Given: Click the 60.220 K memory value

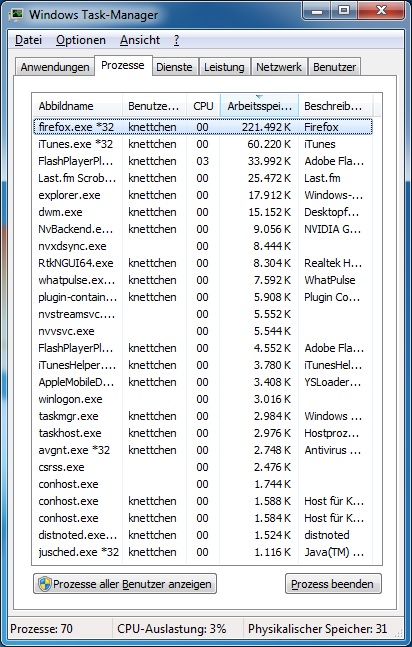Looking at the screenshot, I should click(269, 144).
